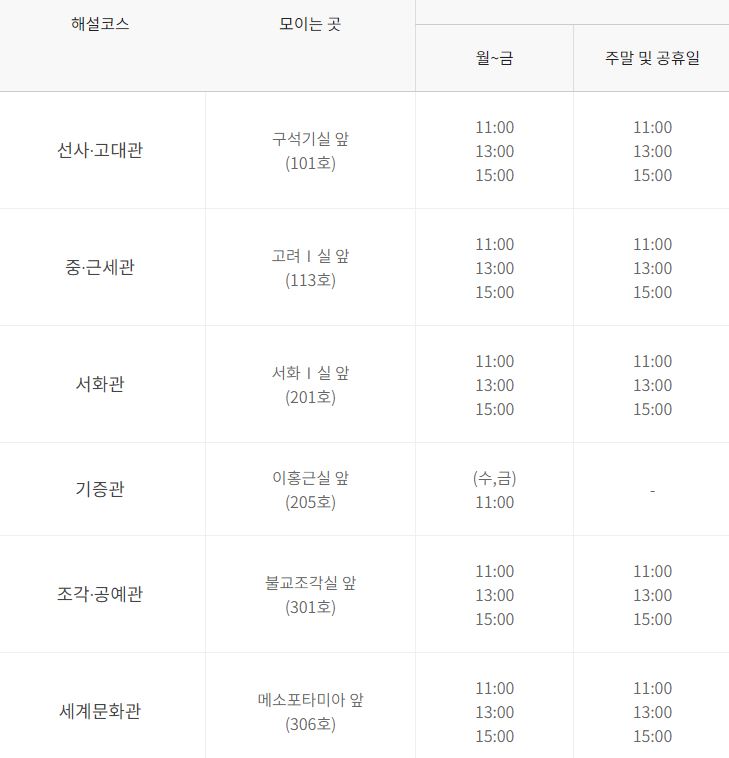Click the 월~금 column header
This screenshot has width=729, height=758.
(494, 58)
